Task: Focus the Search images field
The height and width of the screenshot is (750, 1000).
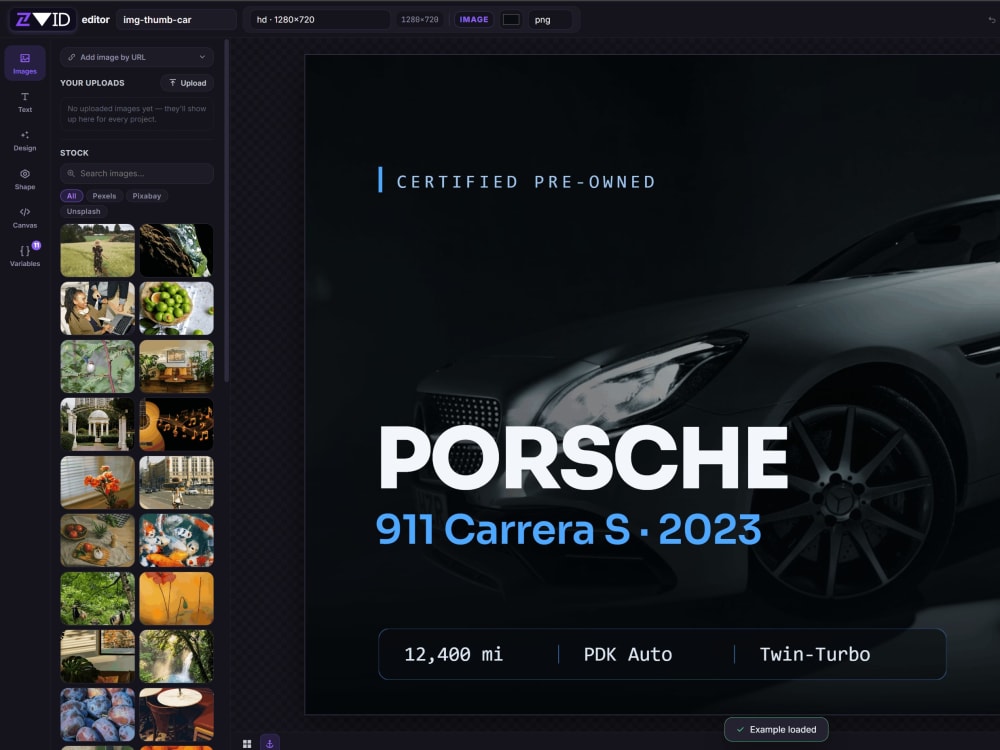Action: coord(136,173)
